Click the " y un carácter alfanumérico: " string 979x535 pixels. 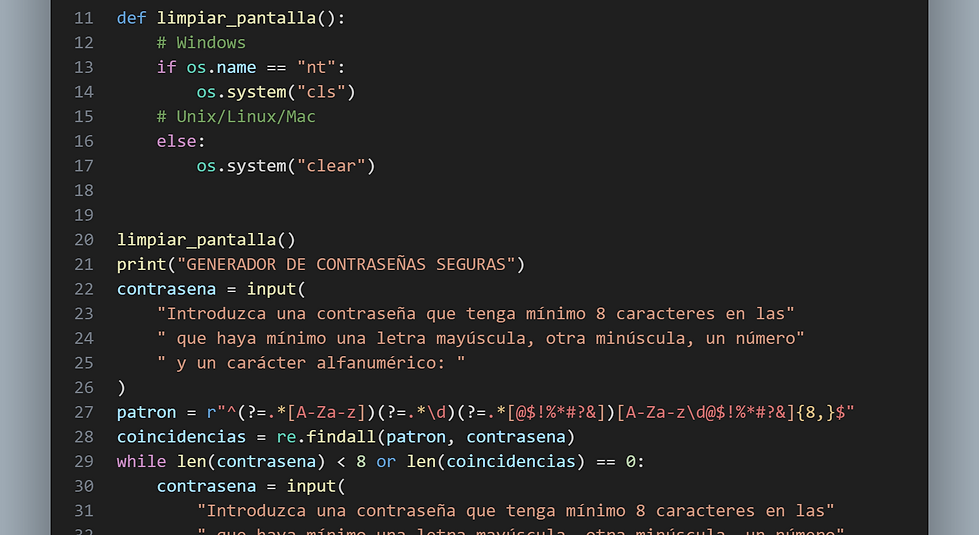(x=311, y=363)
